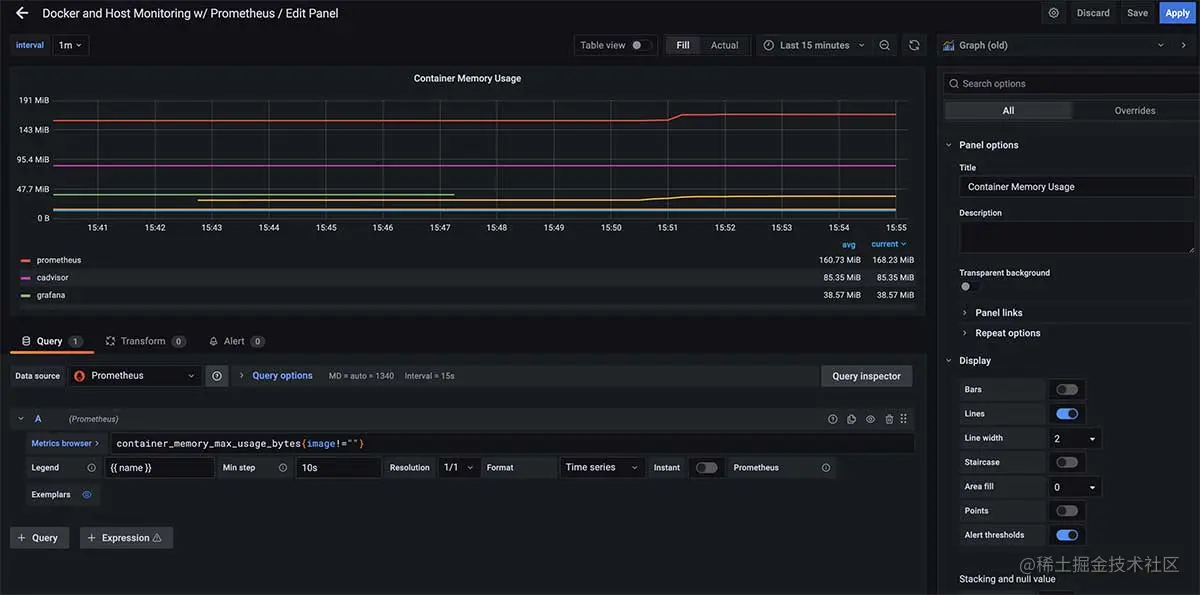Click the prometheus legend color swatch
The width and height of the screenshot is (1200, 595).
[26, 260]
